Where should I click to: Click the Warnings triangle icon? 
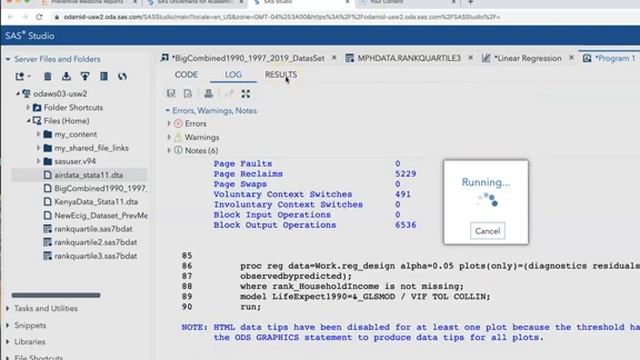click(x=178, y=137)
